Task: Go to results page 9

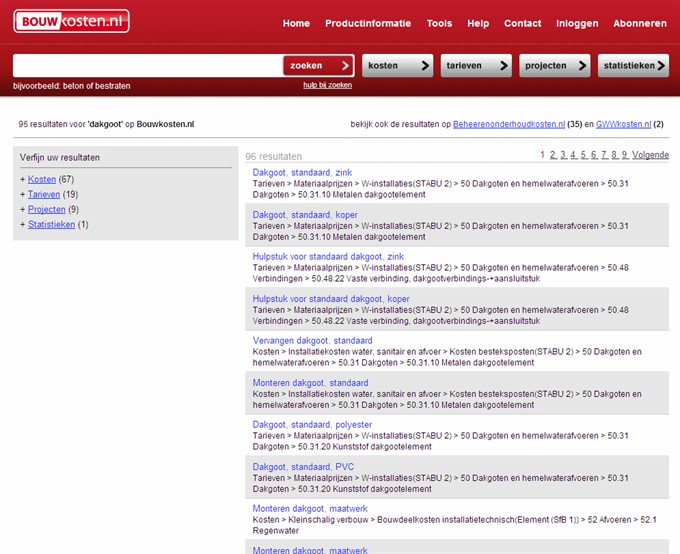Action: 625,155
